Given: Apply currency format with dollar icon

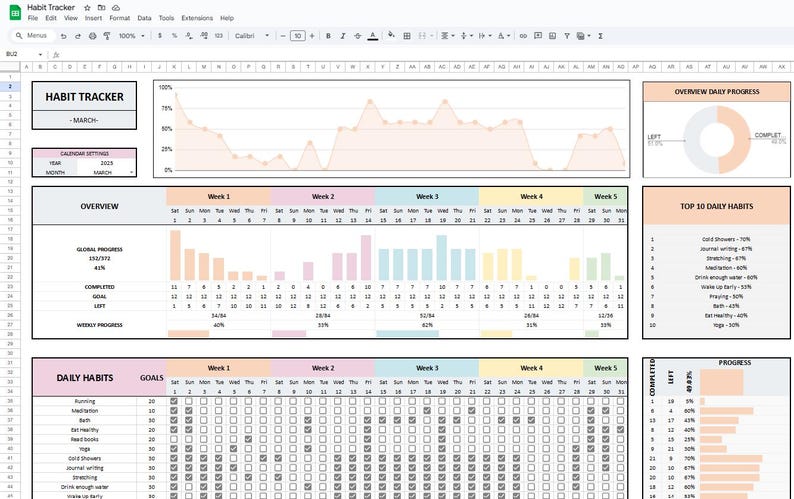Looking at the screenshot, I should (160, 36).
